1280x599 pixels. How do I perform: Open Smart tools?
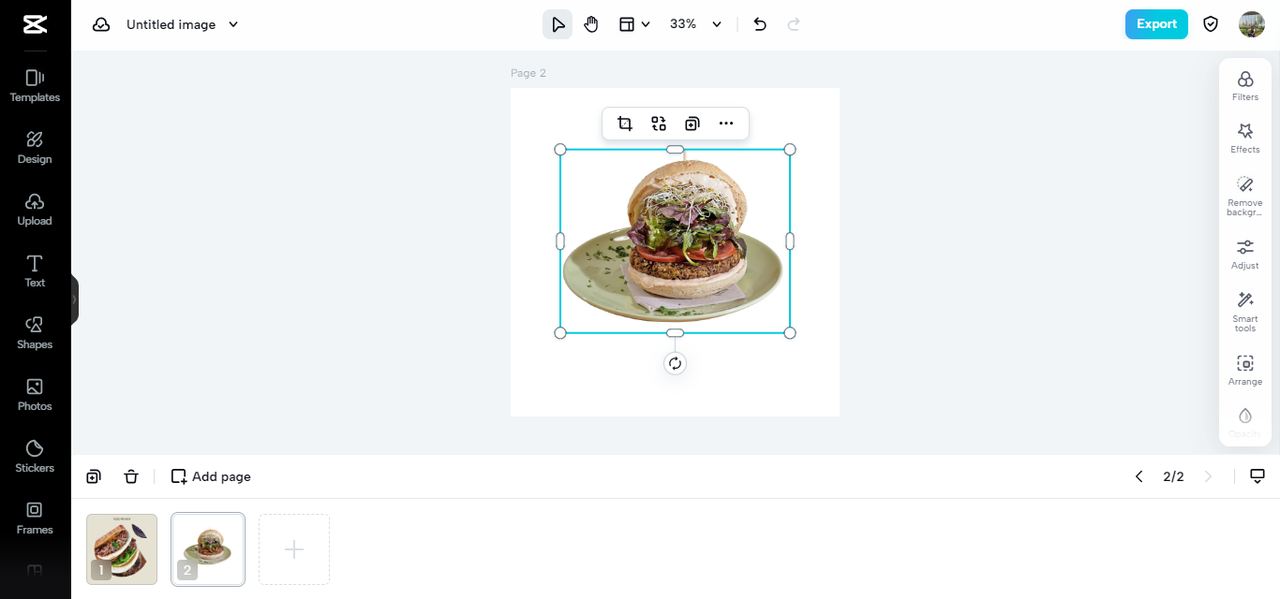[1245, 311]
